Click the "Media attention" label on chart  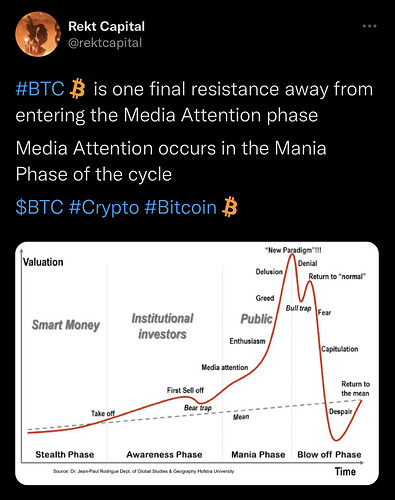coord(225,367)
